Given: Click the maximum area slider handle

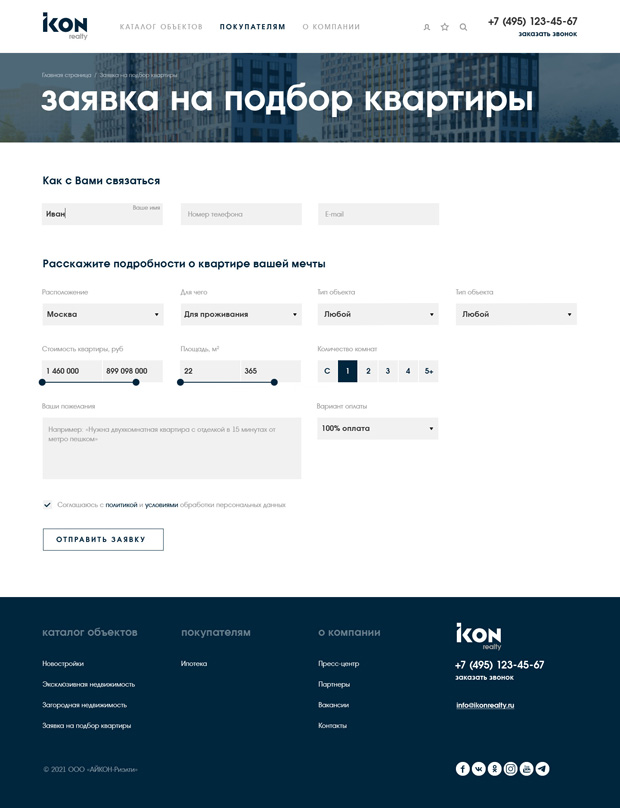Looking at the screenshot, I should click(274, 382).
